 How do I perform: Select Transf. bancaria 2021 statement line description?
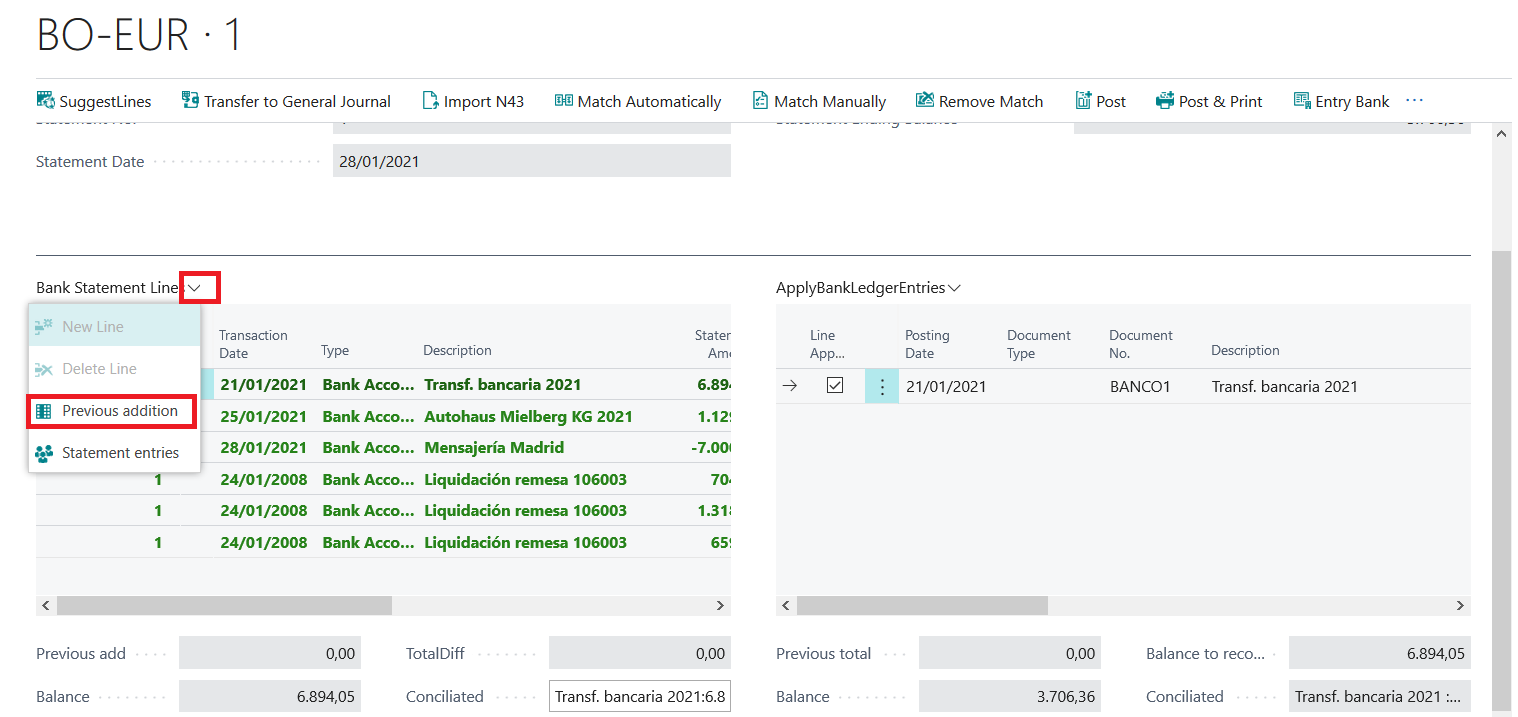[503, 384]
